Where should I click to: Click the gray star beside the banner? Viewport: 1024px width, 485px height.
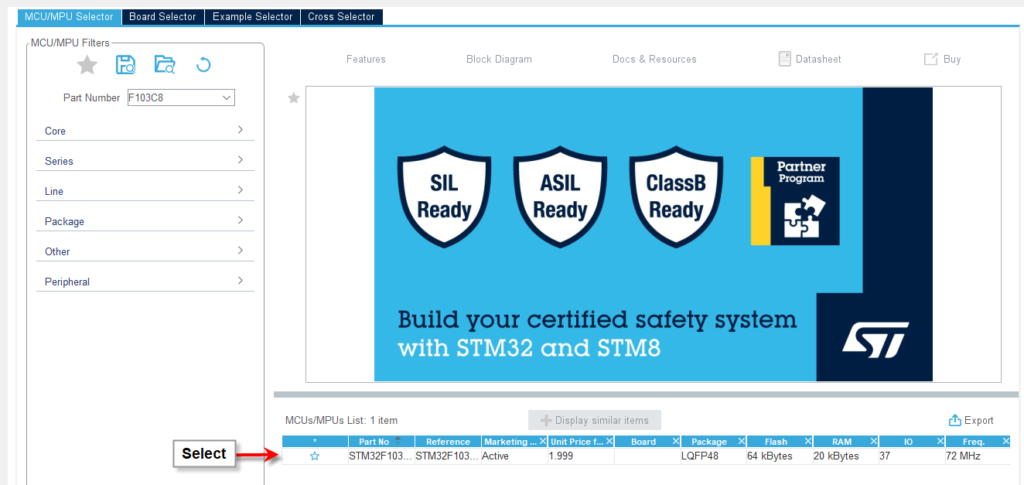294,98
